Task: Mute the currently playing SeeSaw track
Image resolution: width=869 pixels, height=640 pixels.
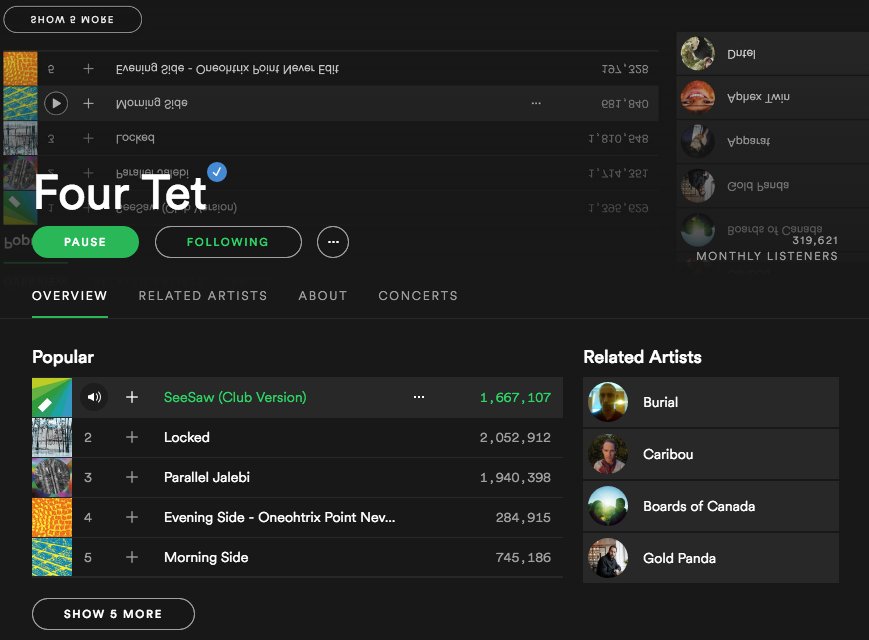Action: coord(94,397)
